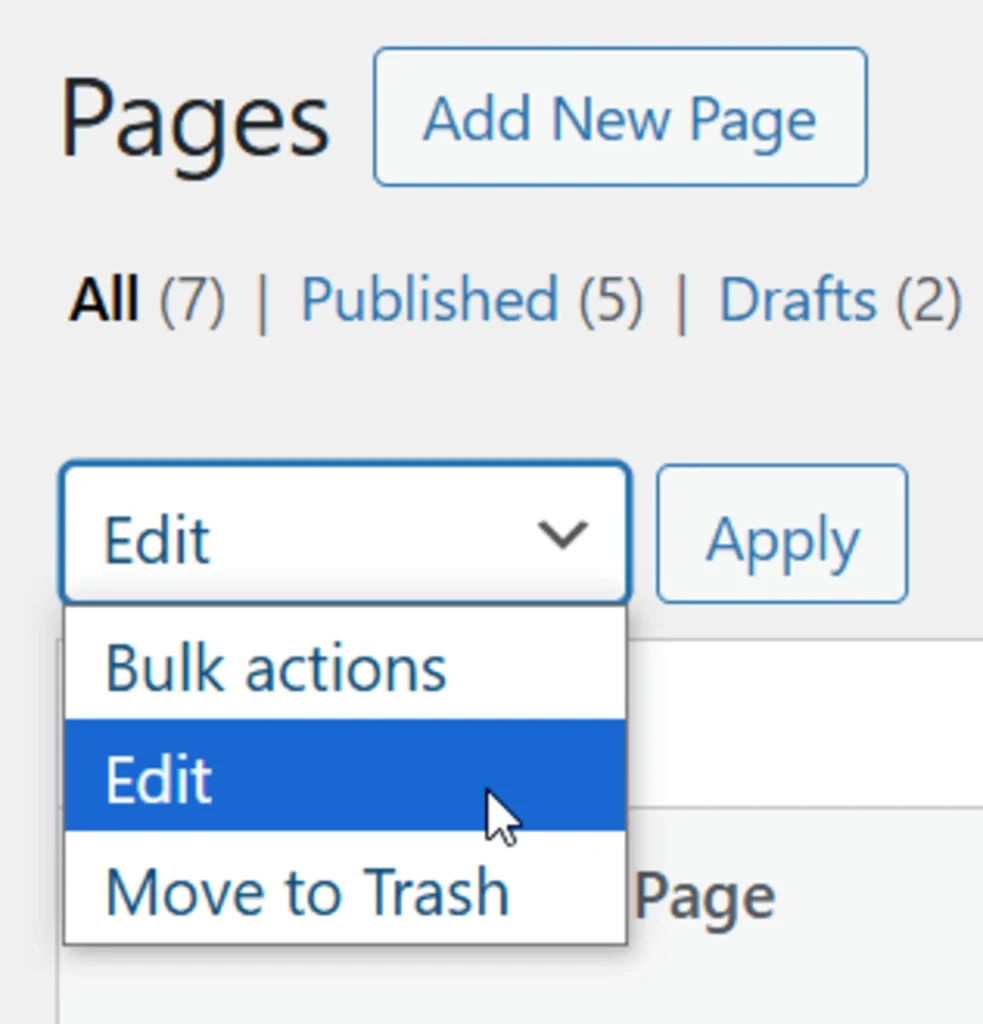Click the "Add New Page" button
Image resolution: width=983 pixels, height=1024 pixels.
click(x=620, y=117)
